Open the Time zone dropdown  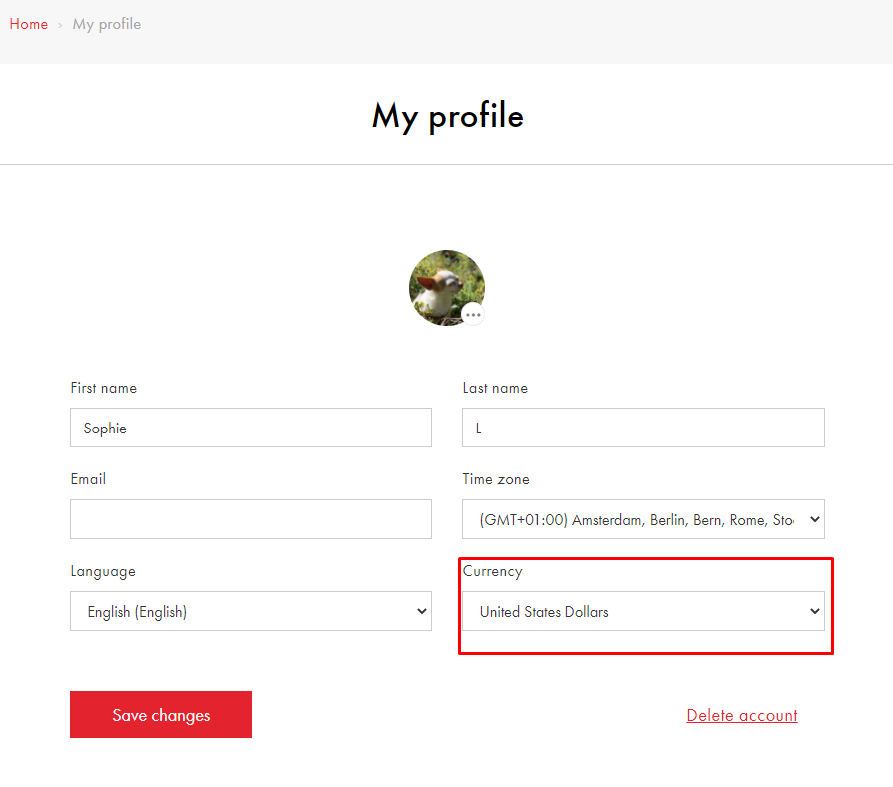[643, 520]
